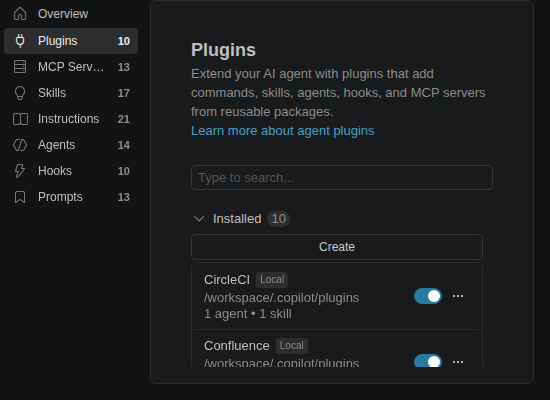Open Learn more about agent plugins link
Screen dimensions: 550x400
coord(282,131)
